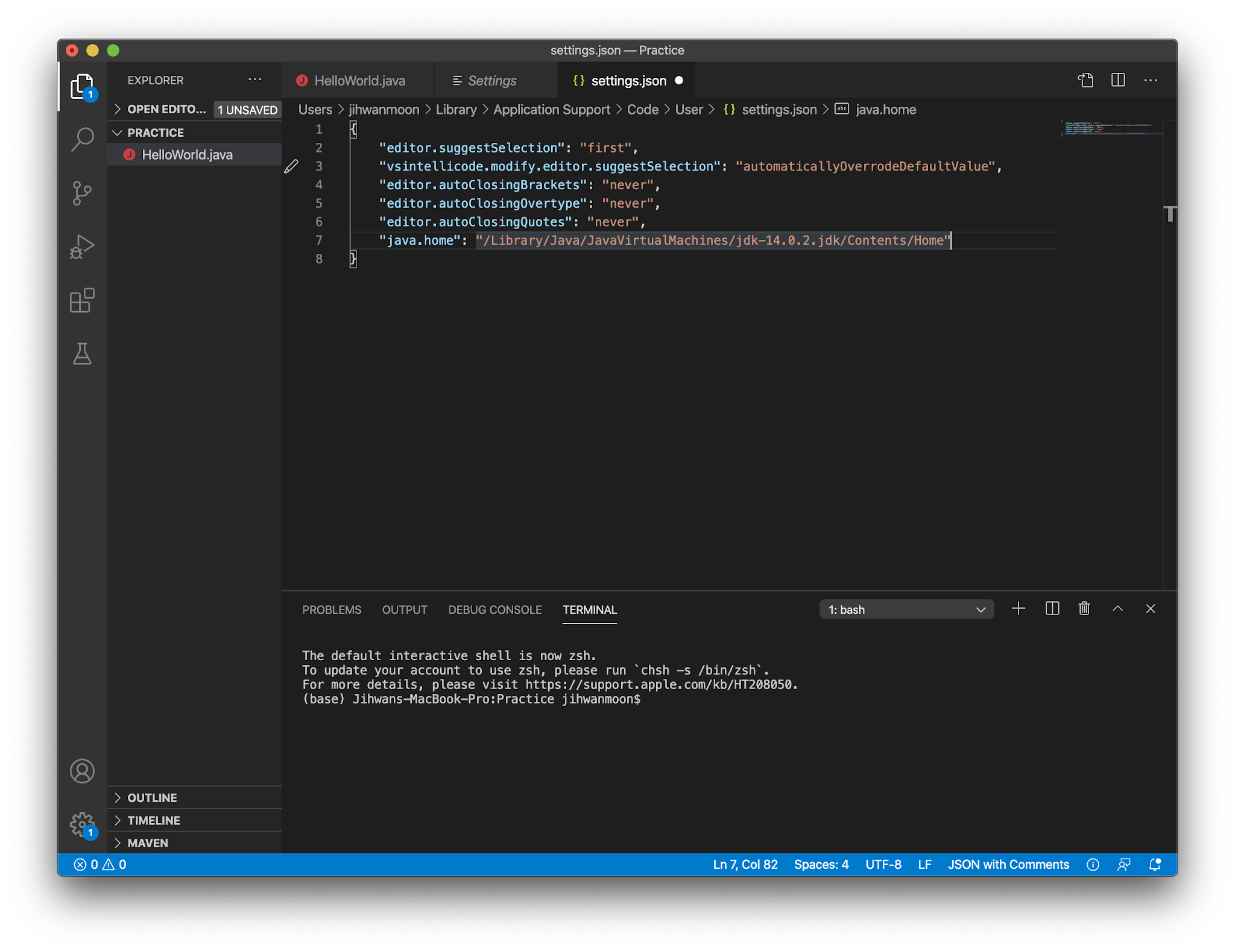Select the Terminal panel tab
This screenshot has width=1235, height=952.
590,610
